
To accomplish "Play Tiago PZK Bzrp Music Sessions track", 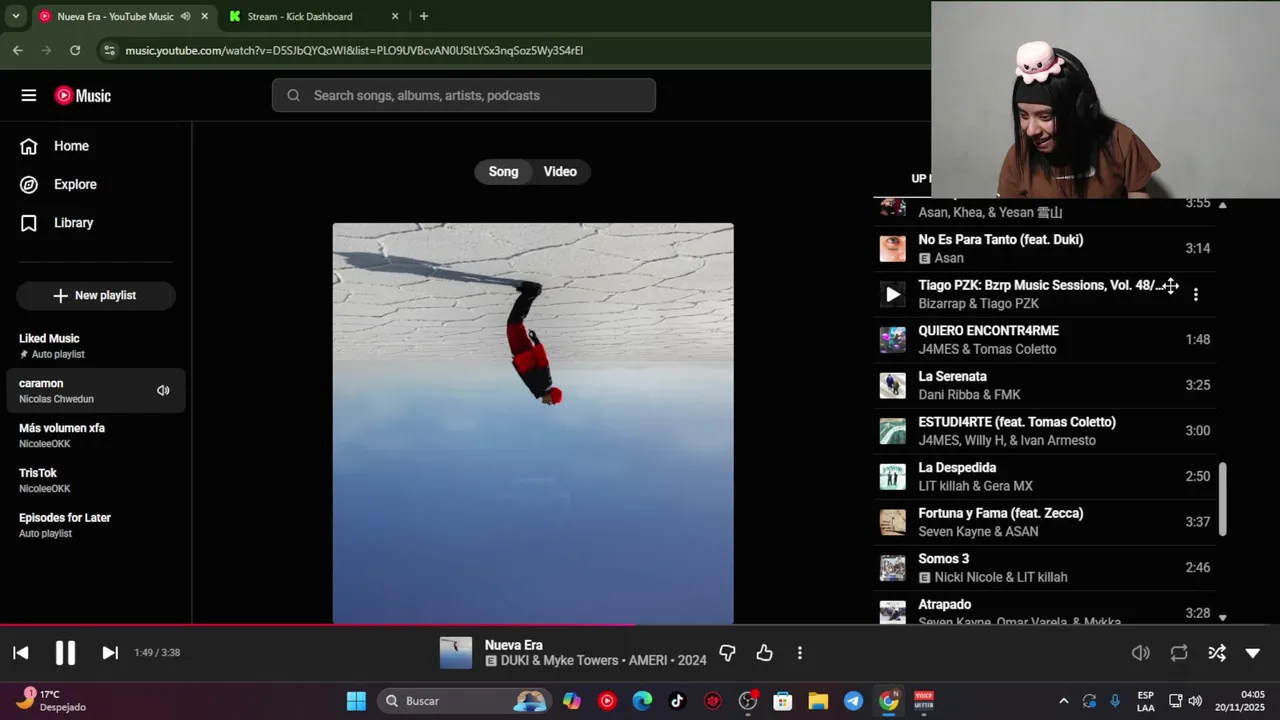I will 892,294.
